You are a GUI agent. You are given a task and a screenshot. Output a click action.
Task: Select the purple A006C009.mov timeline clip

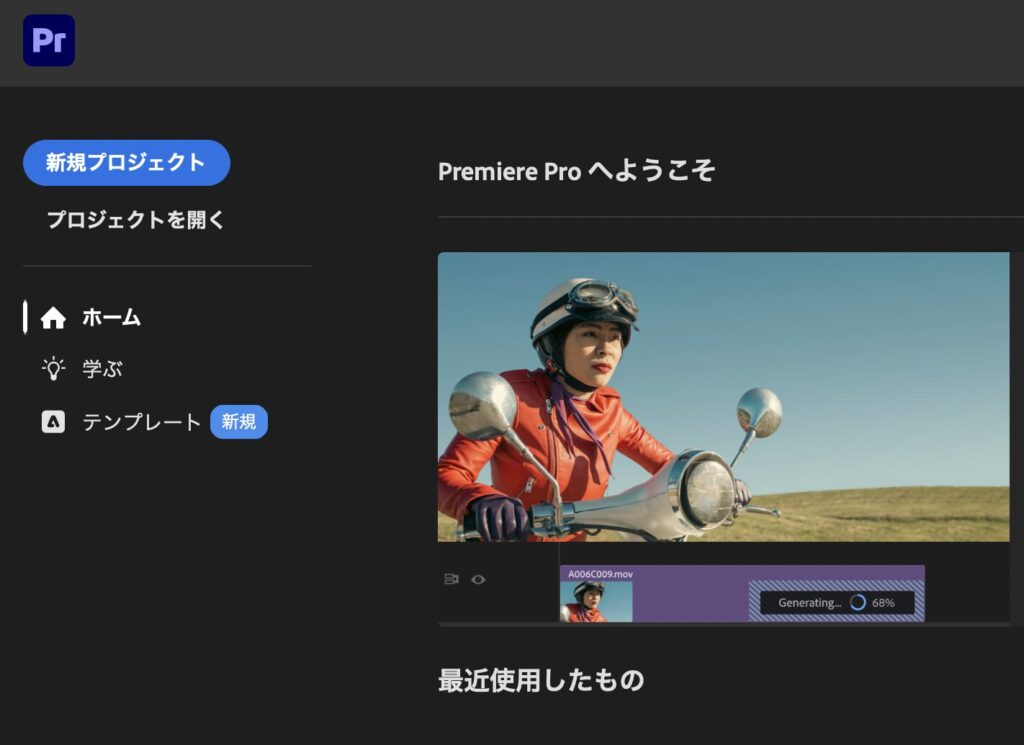pos(742,594)
